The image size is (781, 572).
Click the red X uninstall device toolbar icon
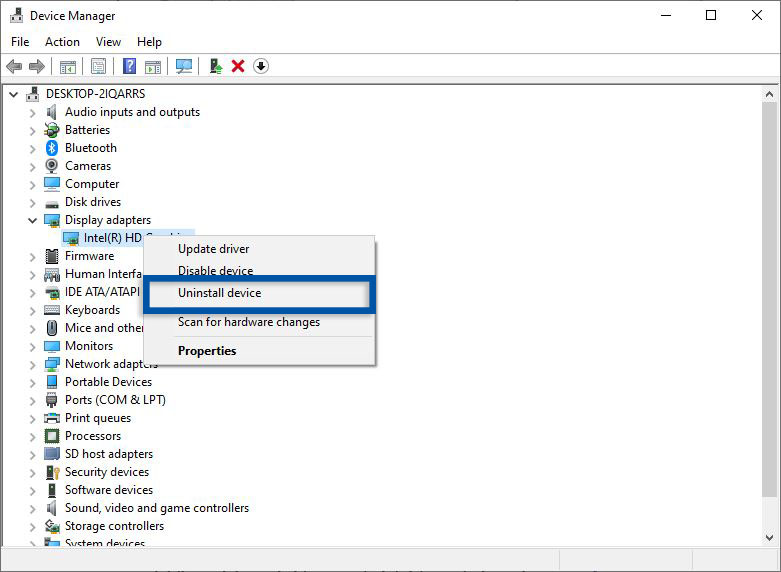click(238, 66)
